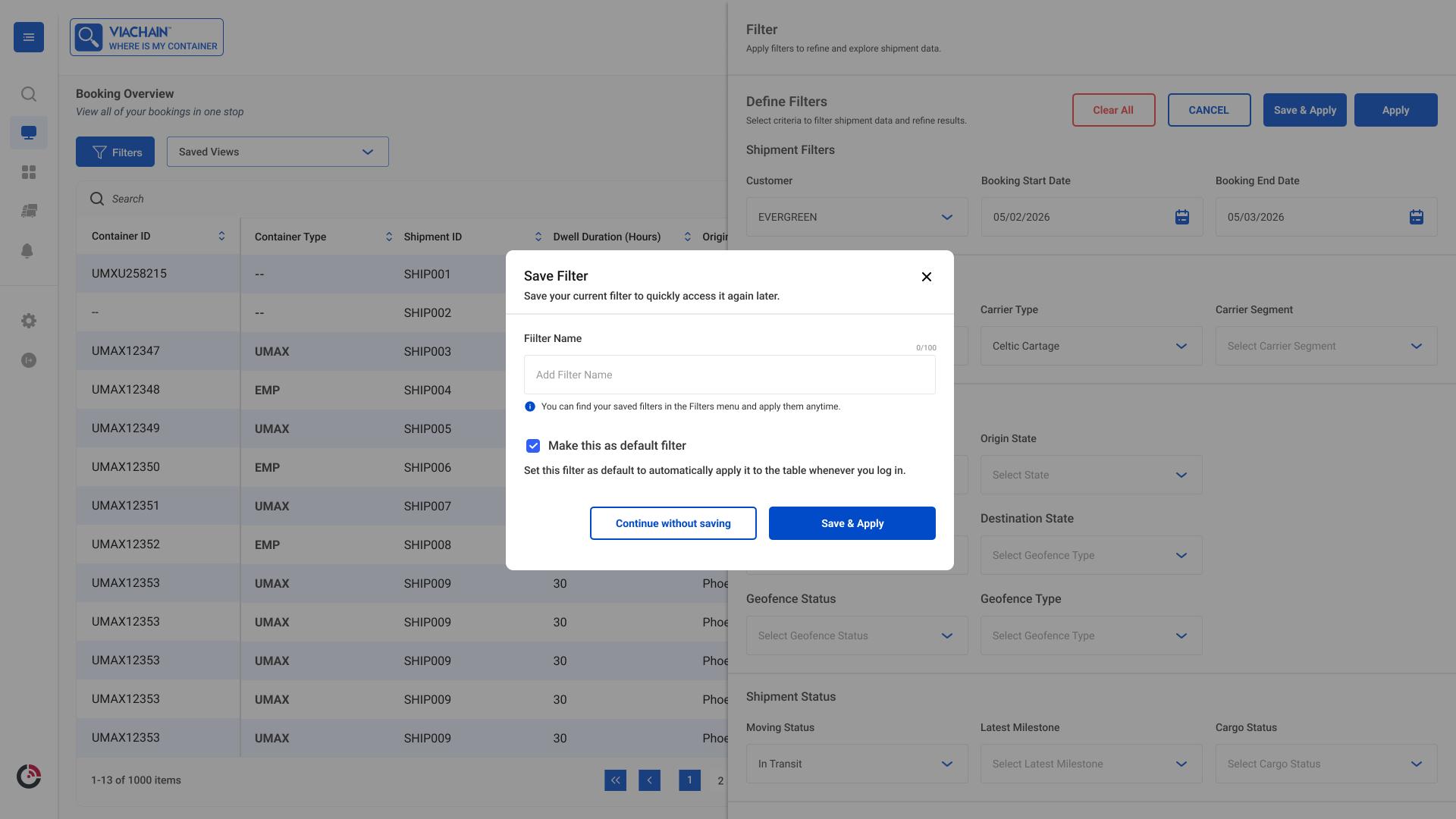Viewport: 1456px width, 819px height.
Task: Open Booking End Date calendar icon
Action: [x=1416, y=217]
